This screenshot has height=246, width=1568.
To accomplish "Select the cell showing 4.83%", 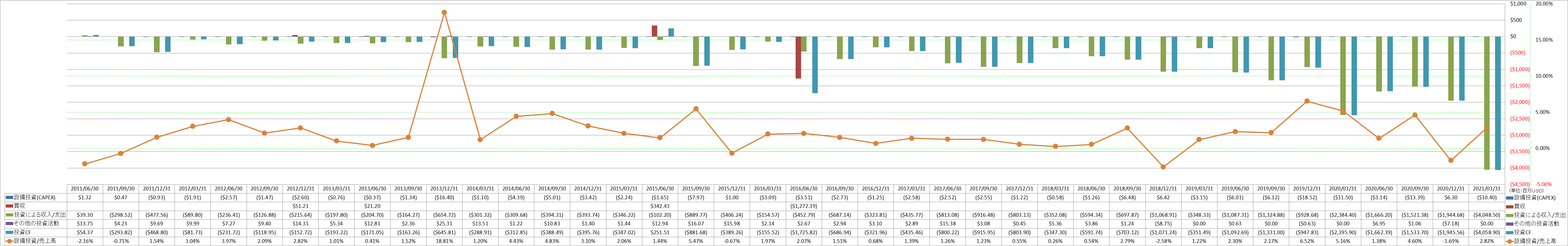I will tap(552, 241).
